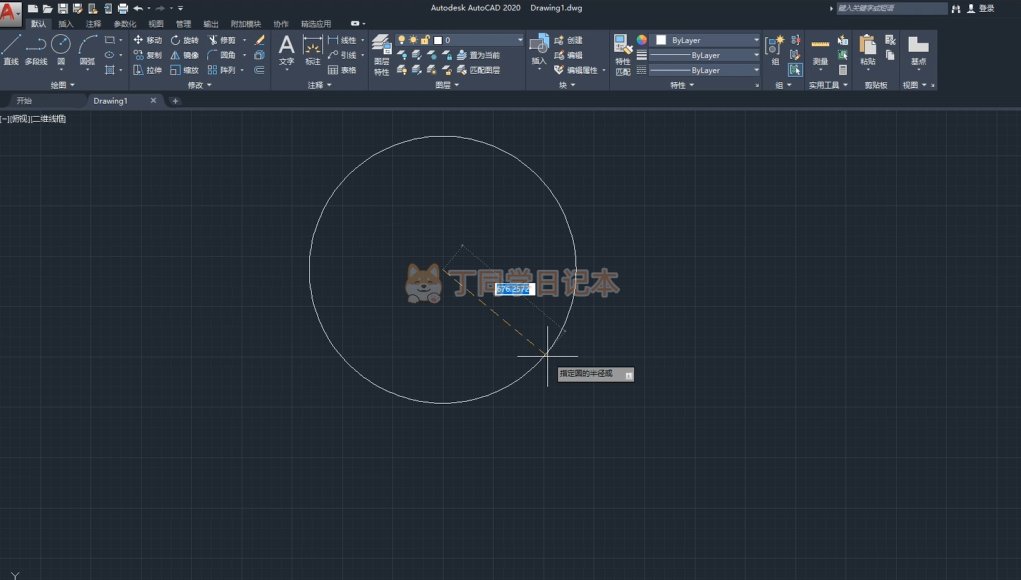Pick the Rotate (旋转) tool
The width and height of the screenshot is (1021, 580).
tap(185, 40)
